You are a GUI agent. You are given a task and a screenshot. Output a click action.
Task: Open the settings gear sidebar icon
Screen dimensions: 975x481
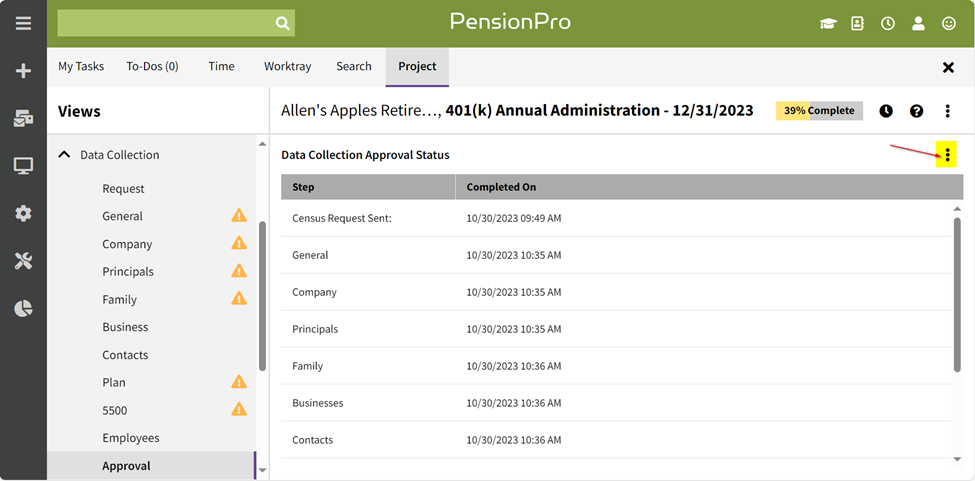(24, 214)
